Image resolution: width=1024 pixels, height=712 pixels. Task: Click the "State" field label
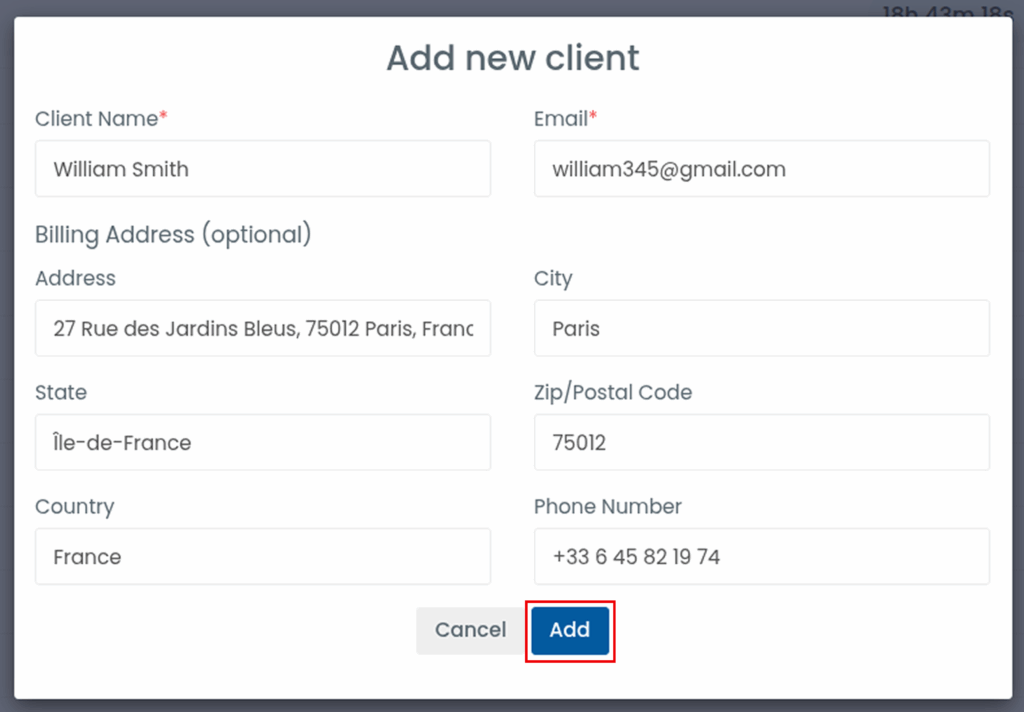(x=61, y=393)
